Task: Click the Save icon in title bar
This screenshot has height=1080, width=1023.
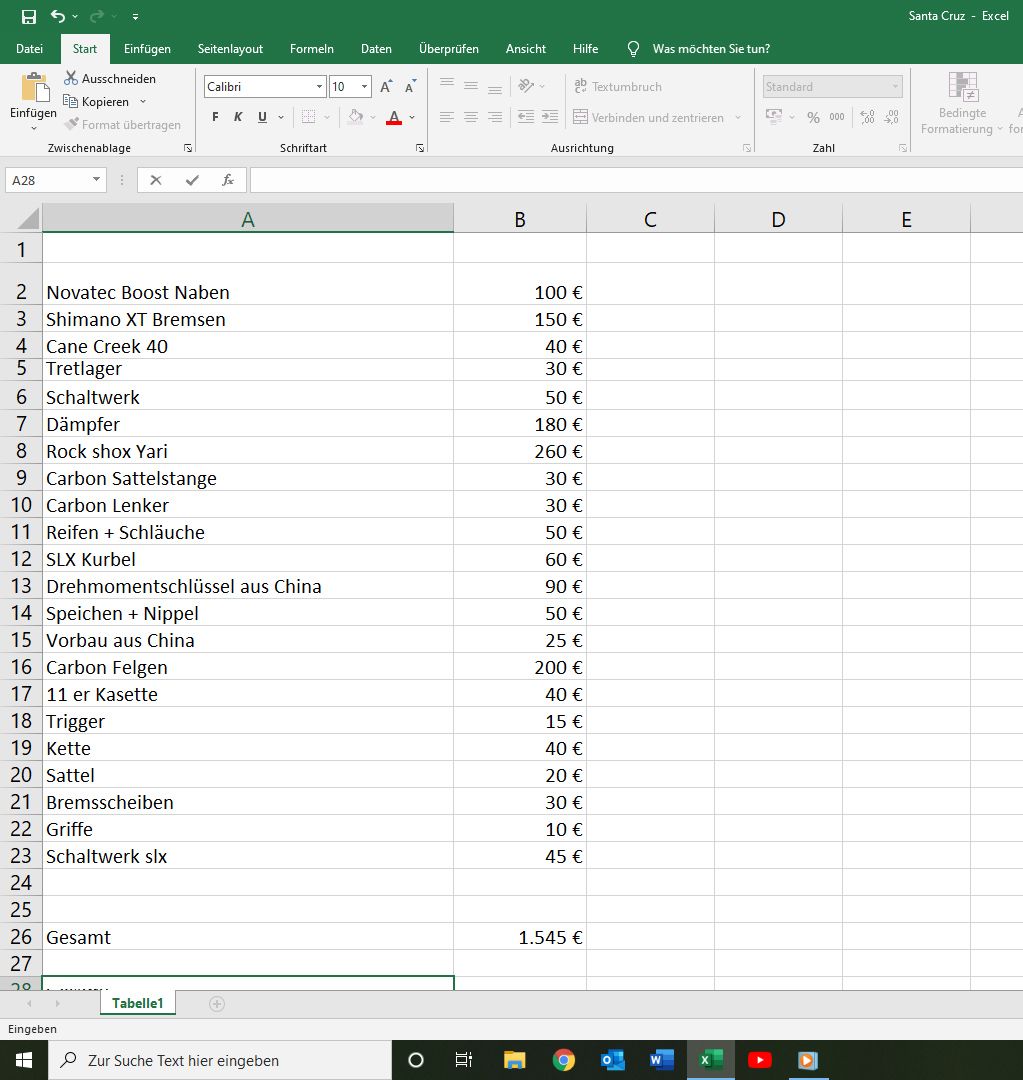Action: click(29, 16)
